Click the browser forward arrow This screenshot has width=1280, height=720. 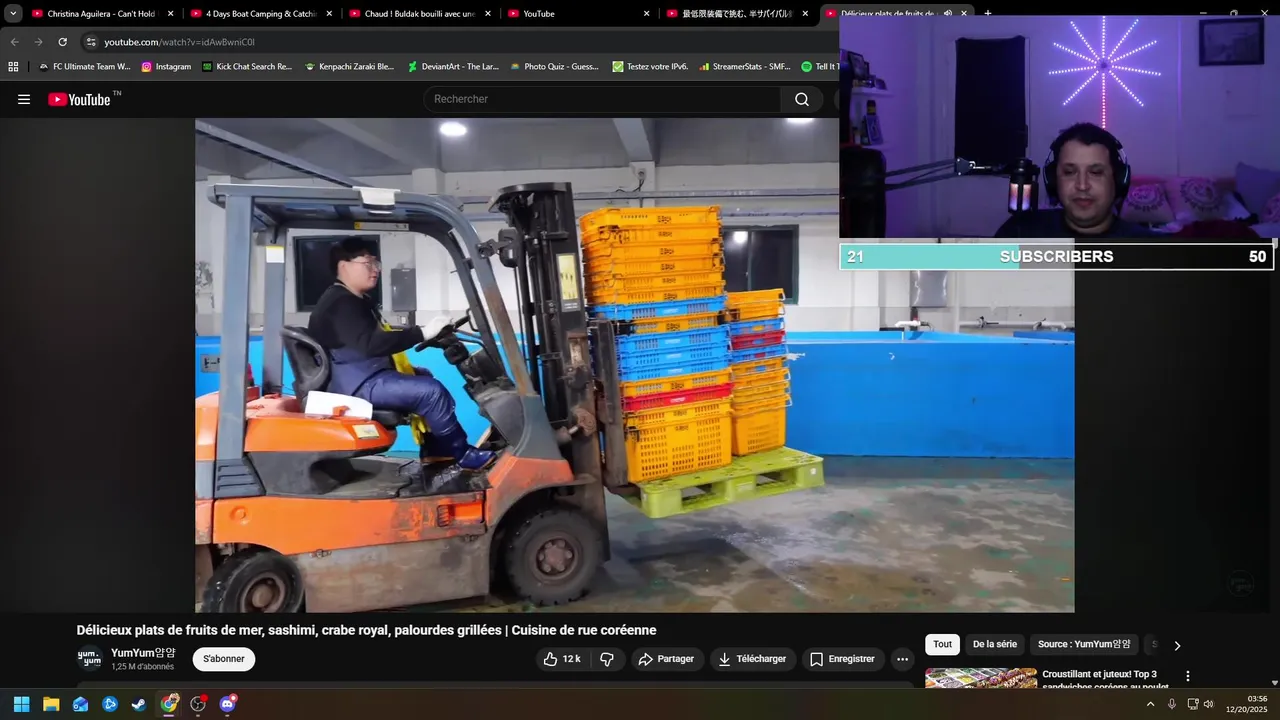38,42
